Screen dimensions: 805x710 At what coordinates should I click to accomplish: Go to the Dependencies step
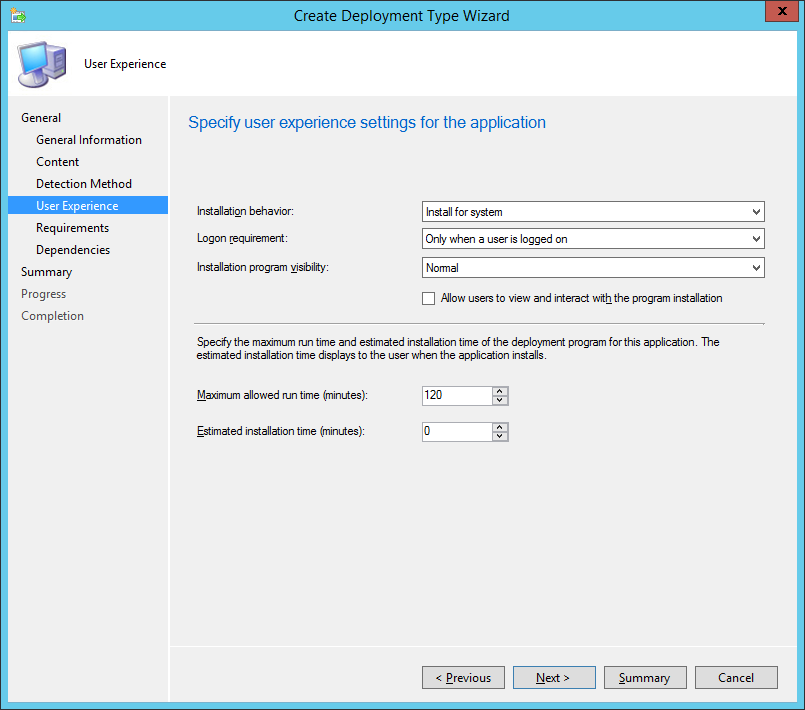(73, 250)
